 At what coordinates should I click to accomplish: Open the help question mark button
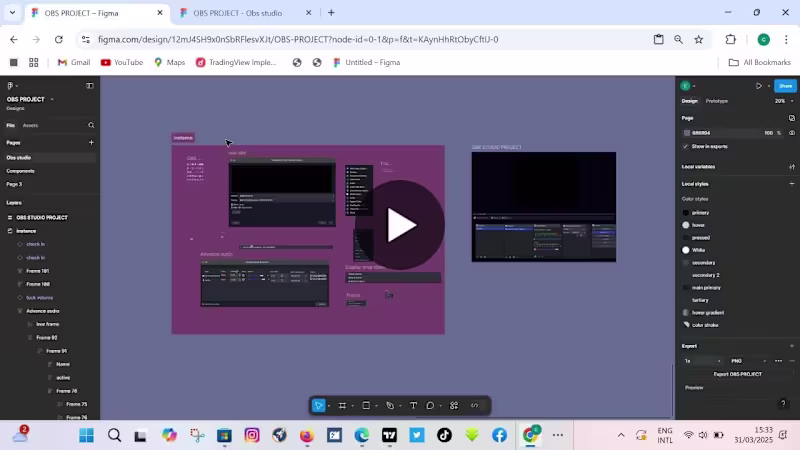[783, 404]
